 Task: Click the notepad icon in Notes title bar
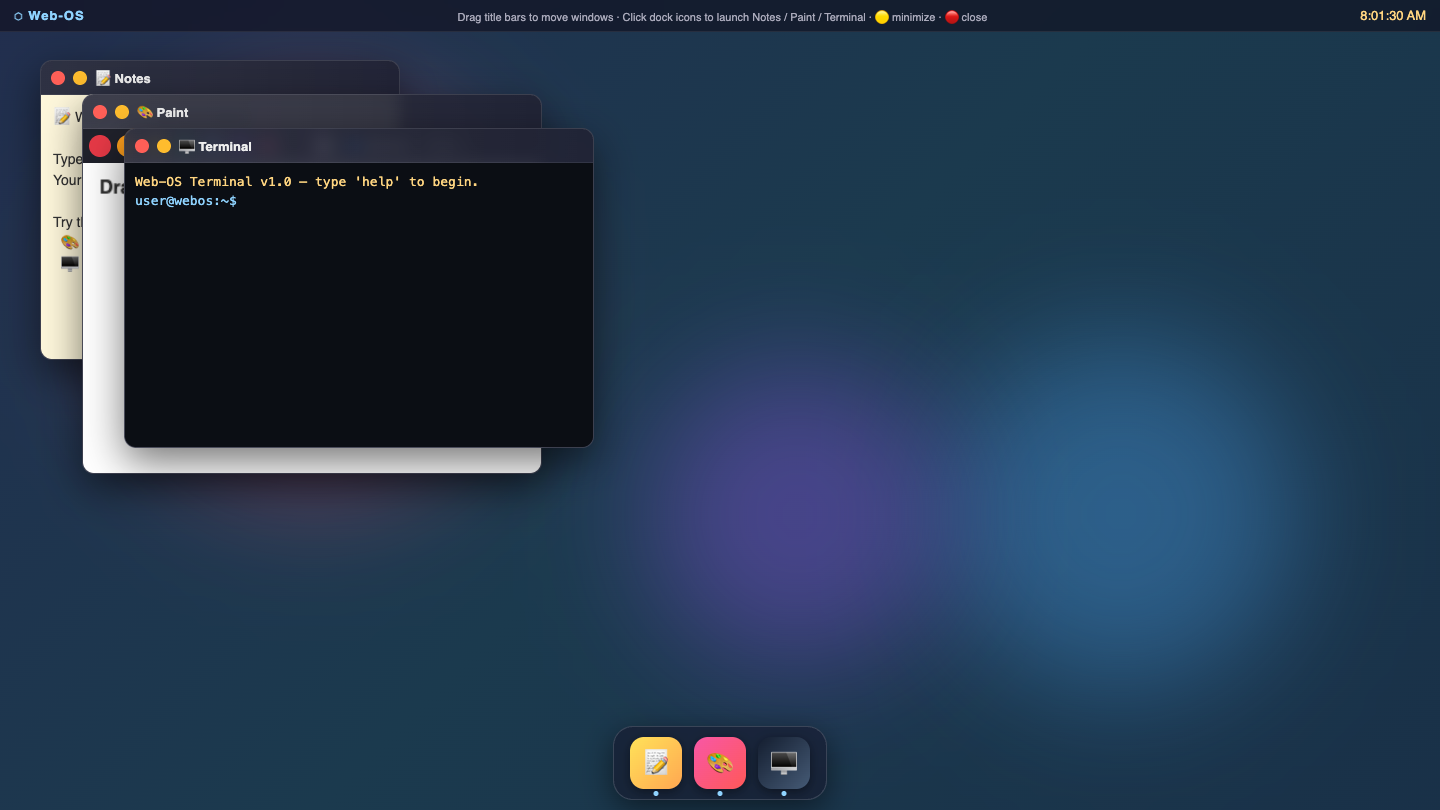(103, 78)
